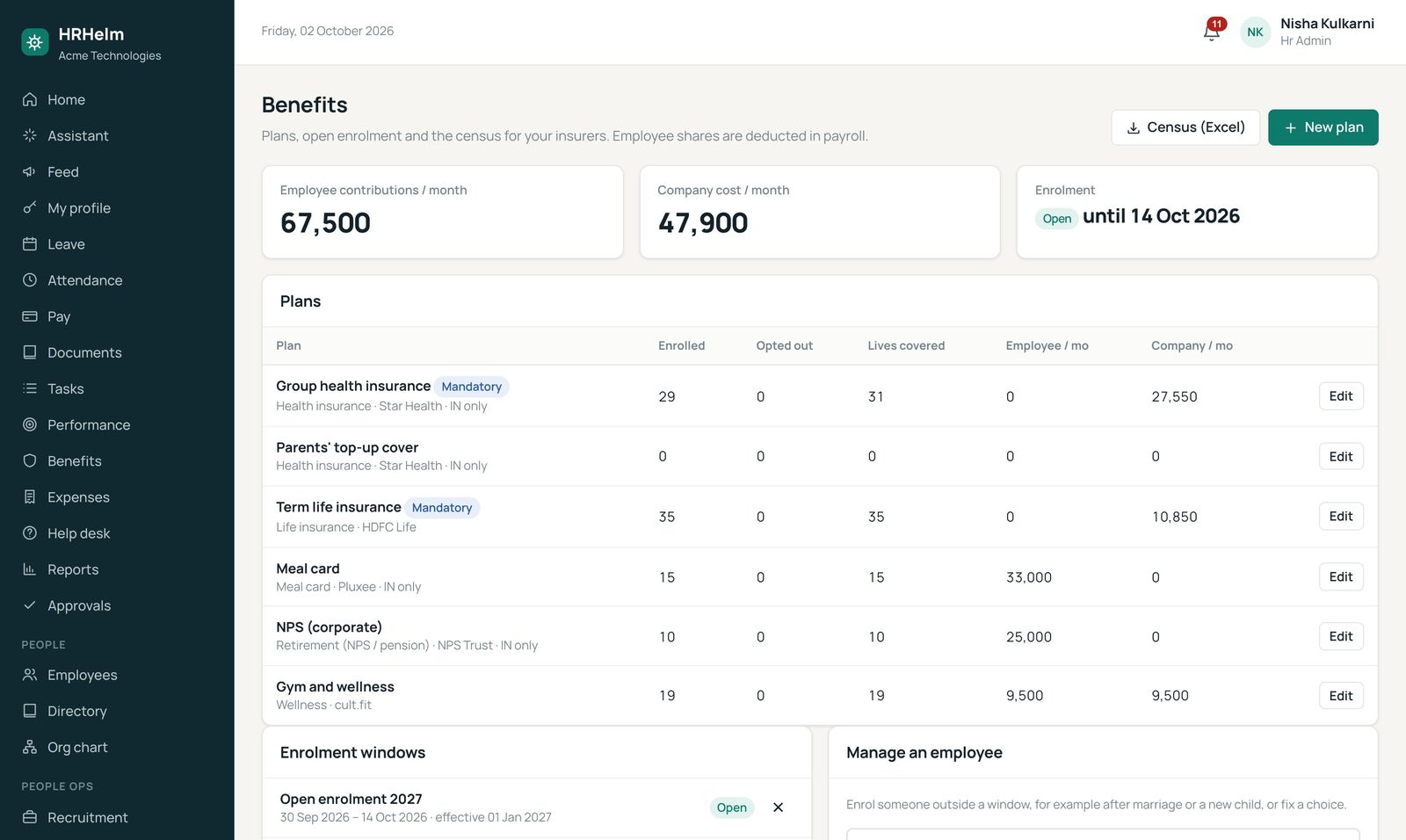Click Mandatory tag on Group health insurance
This screenshot has height=840, width=1406.
point(472,387)
